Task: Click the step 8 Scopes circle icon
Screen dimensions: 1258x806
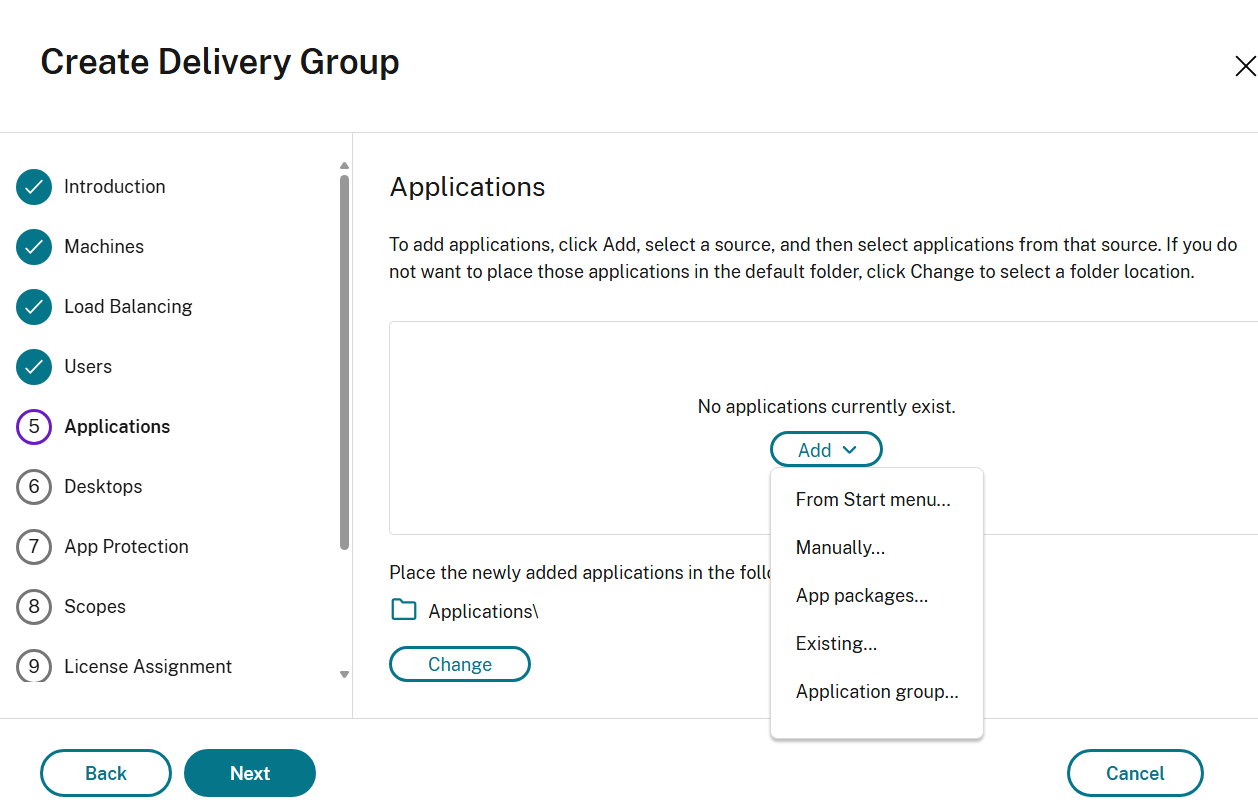Action: click(x=34, y=607)
